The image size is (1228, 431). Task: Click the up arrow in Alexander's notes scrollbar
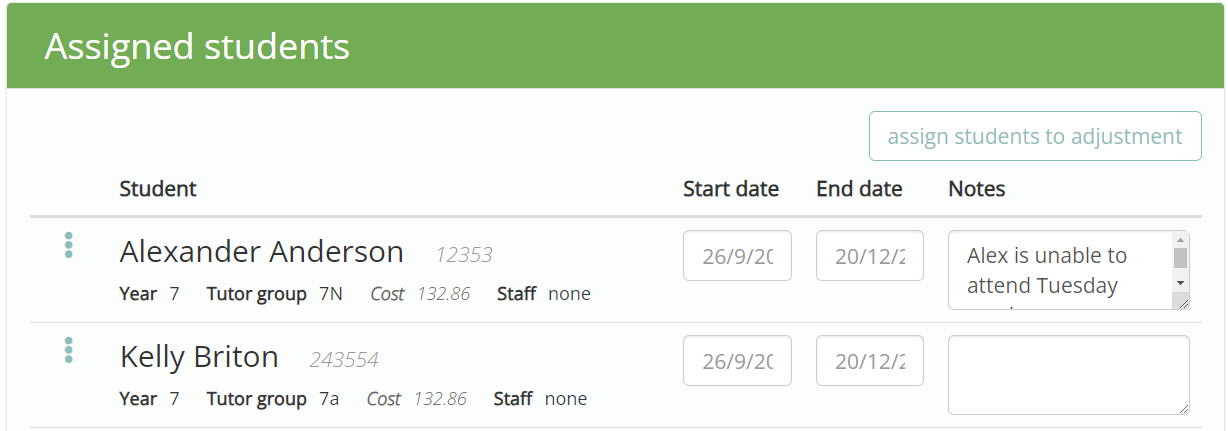click(1181, 240)
